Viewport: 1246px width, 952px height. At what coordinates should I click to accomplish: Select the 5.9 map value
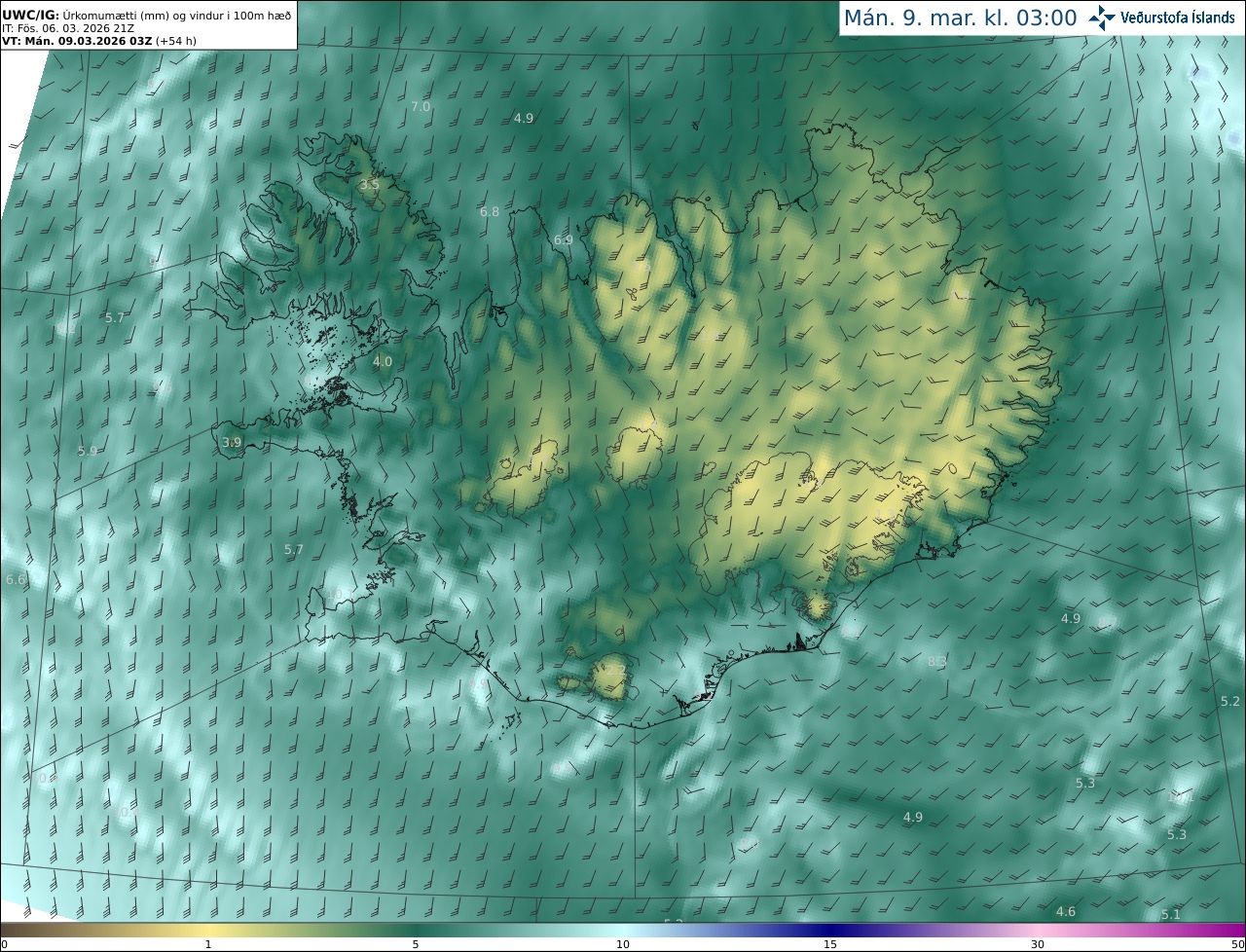pyautogui.click(x=88, y=452)
